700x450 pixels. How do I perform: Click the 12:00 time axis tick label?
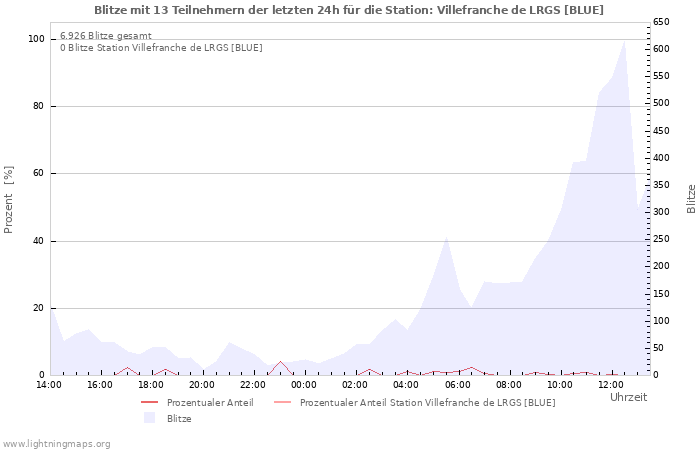pos(610,384)
